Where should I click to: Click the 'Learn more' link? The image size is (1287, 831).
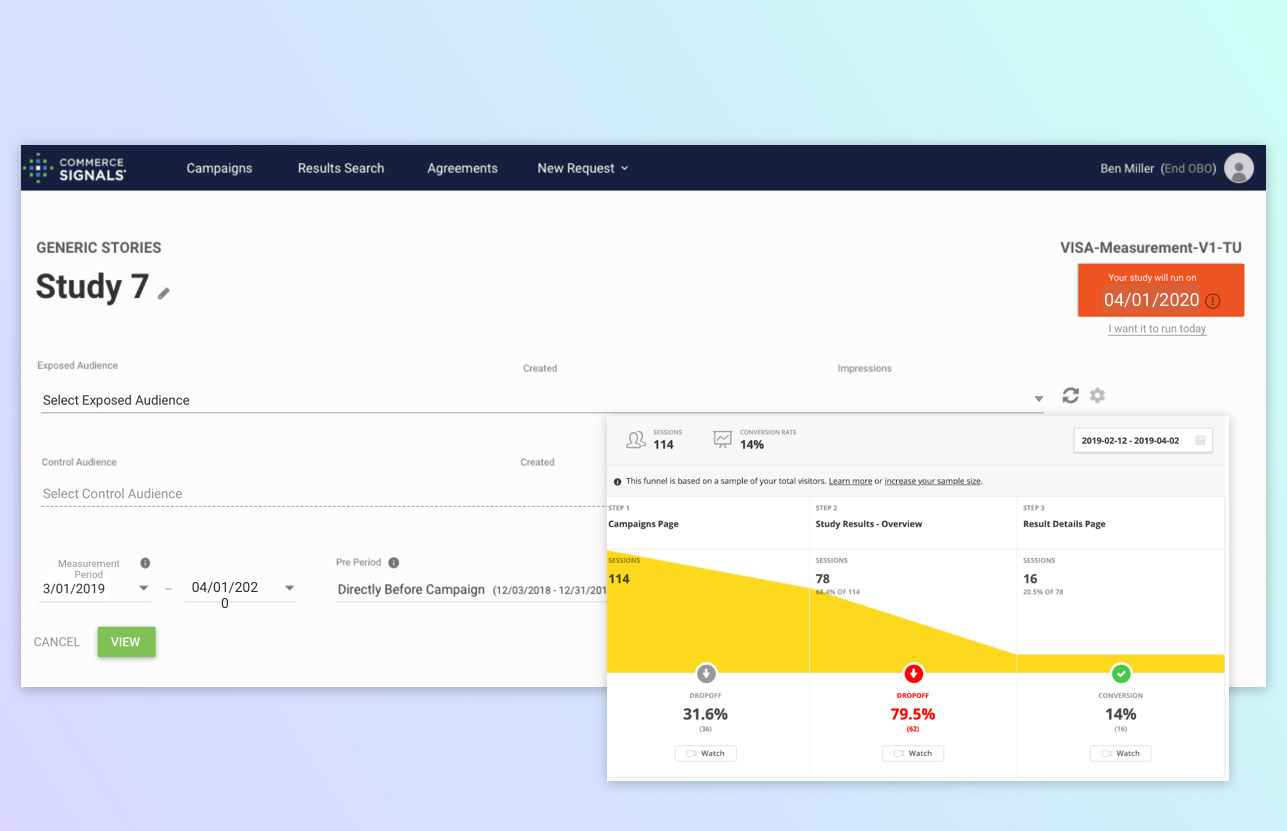point(850,481)
